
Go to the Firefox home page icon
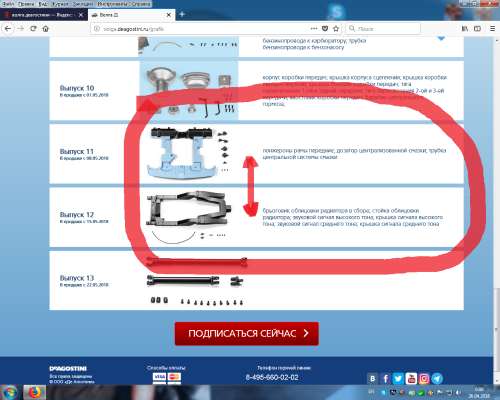click(46, 29)
